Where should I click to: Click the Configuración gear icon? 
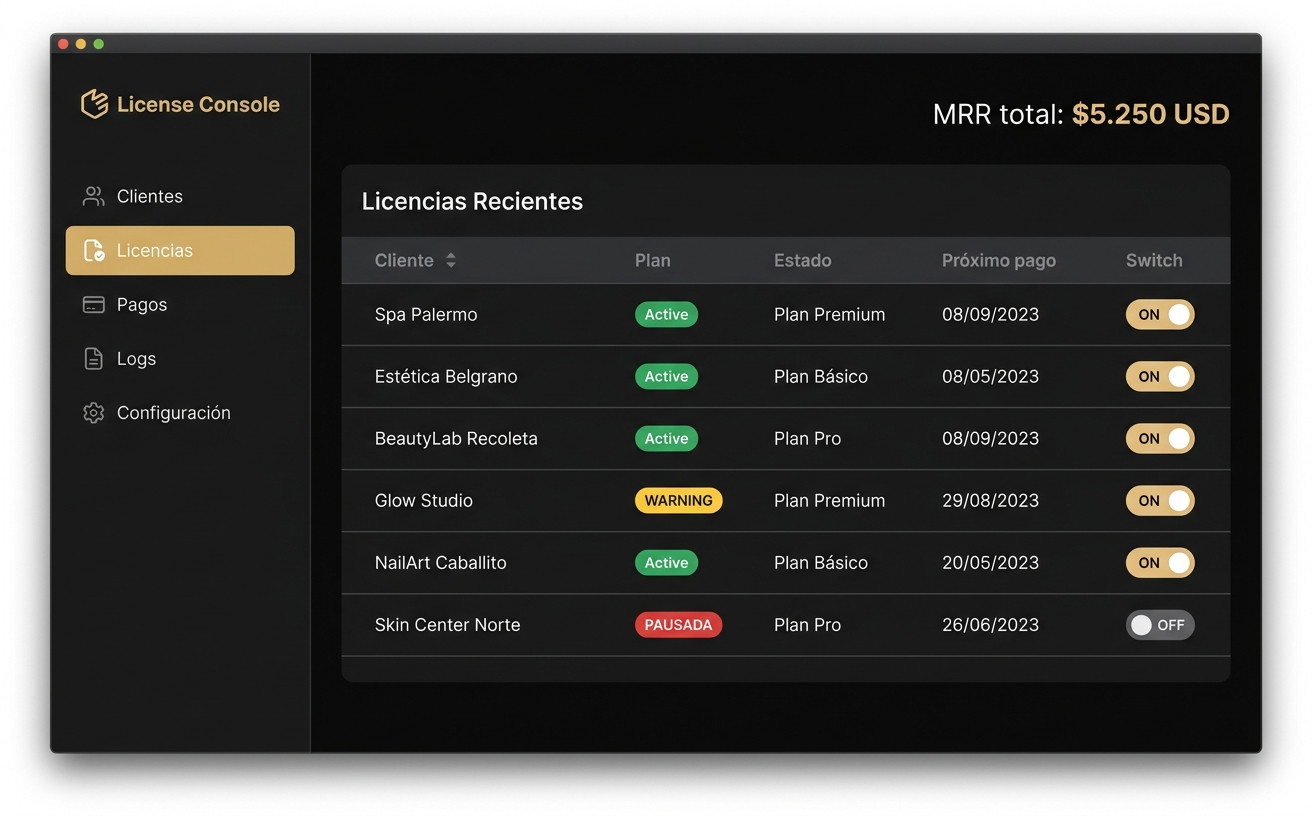coord(93,412)
